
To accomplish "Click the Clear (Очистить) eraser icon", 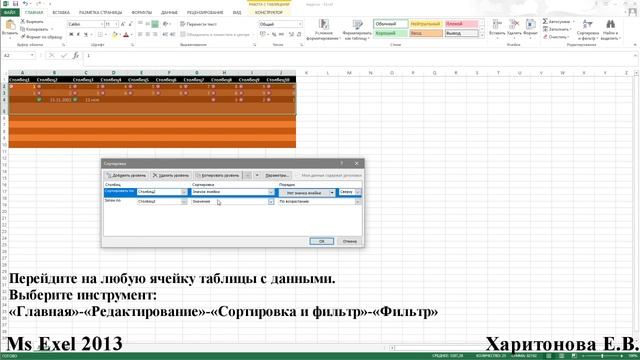I will [545, 37].
